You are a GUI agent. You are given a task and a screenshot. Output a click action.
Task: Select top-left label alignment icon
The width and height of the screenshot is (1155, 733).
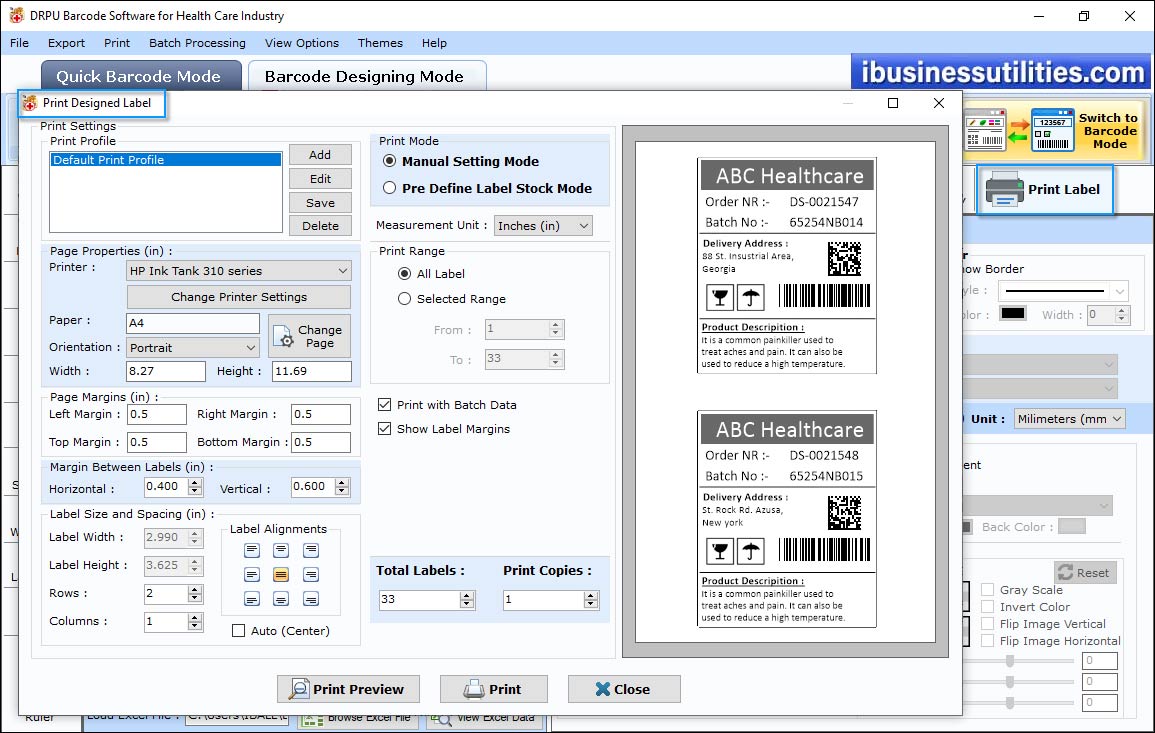252,550
